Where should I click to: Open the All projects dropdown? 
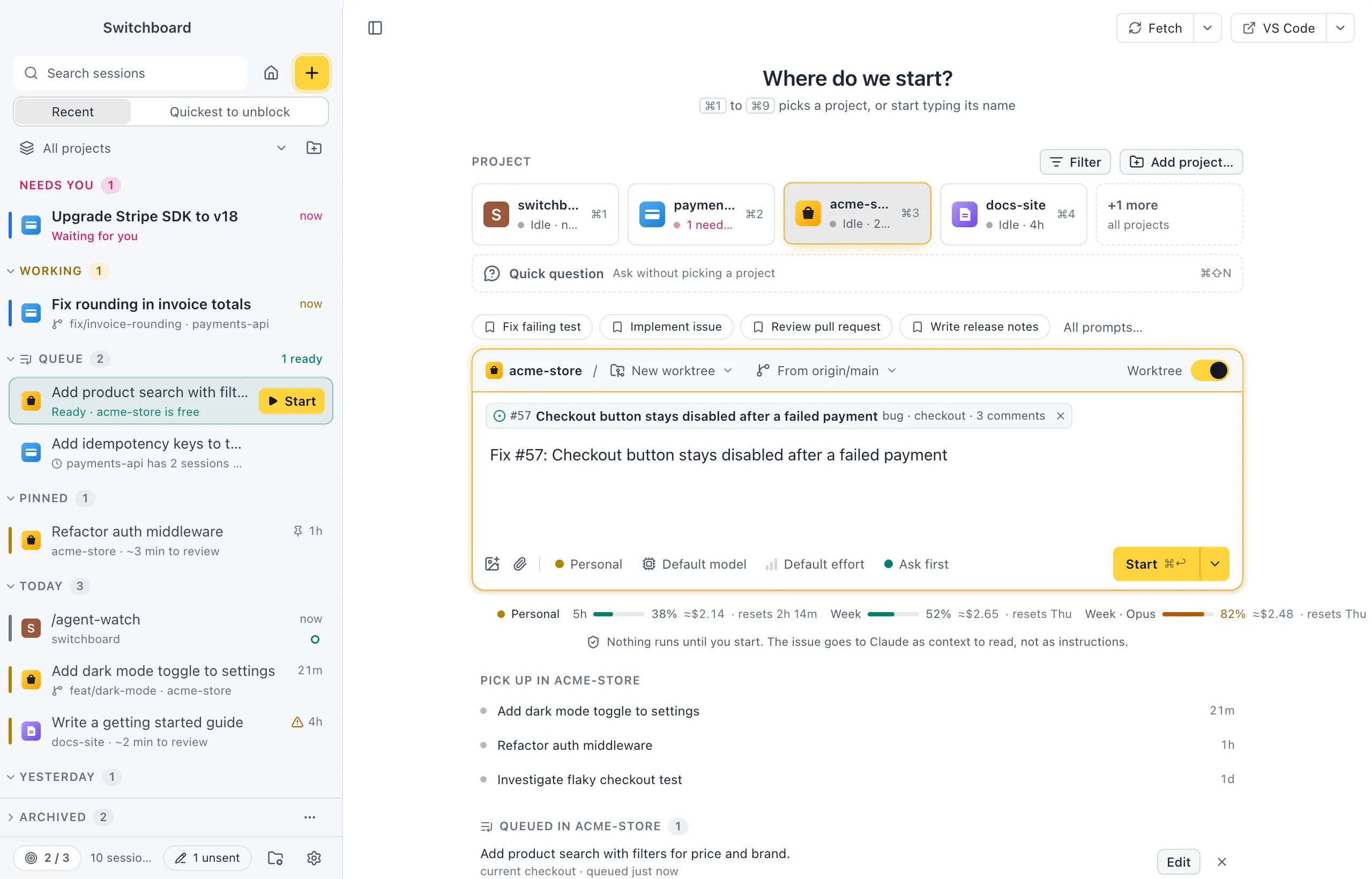[x=153, y=148]
